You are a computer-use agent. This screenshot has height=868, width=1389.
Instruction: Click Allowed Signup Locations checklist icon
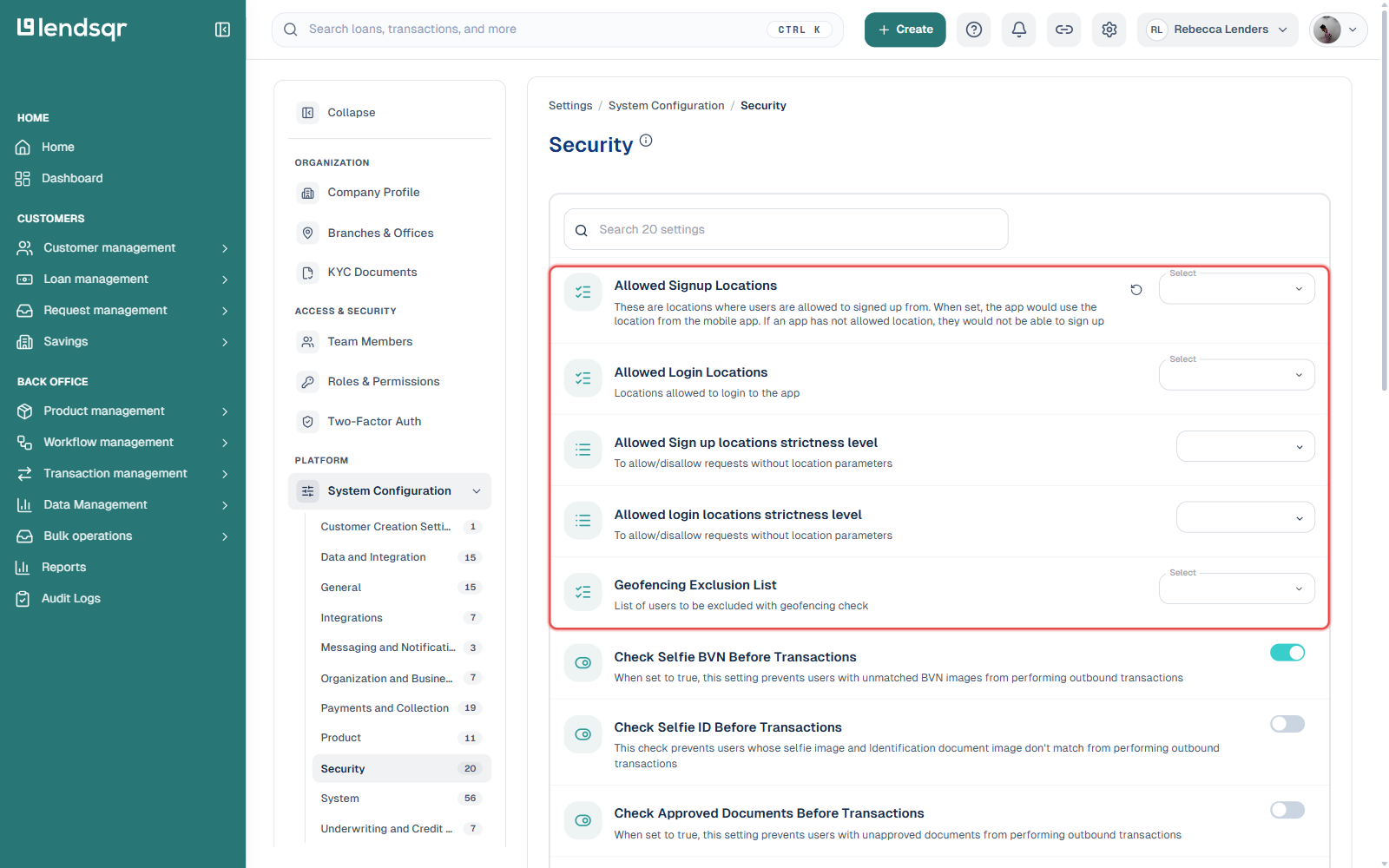583,293
